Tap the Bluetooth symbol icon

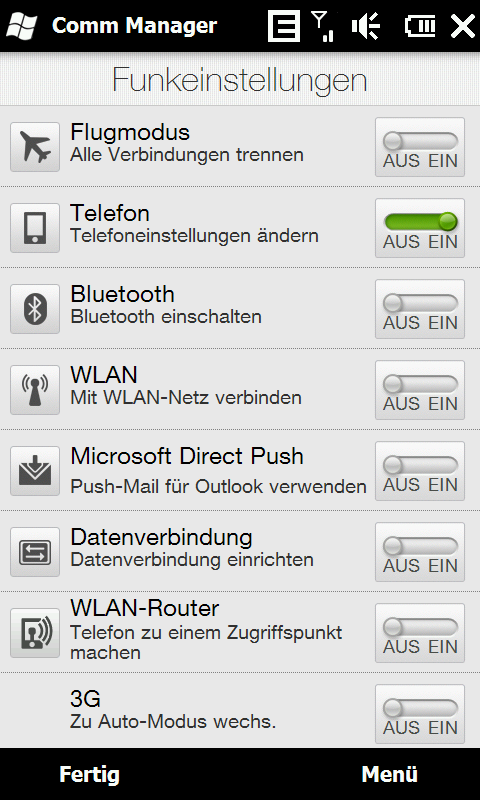tap(35, 309)
